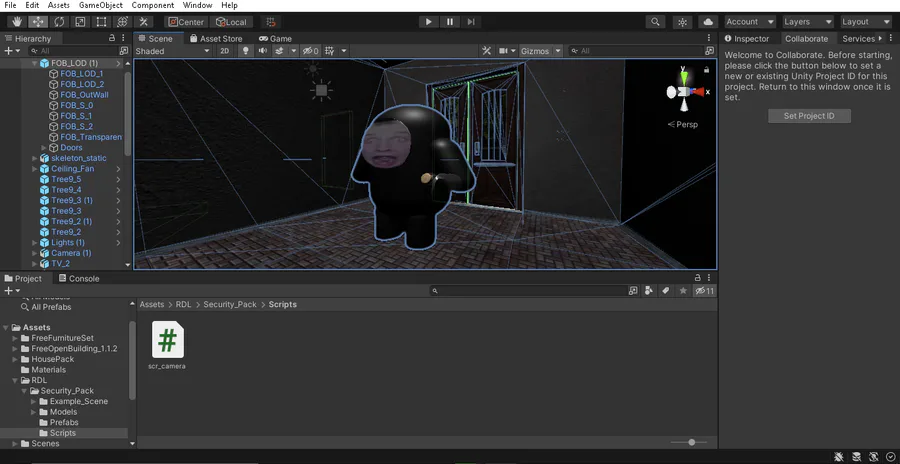Start Play mode
Screen dimensions: 900x464
[x=428, y=22]
